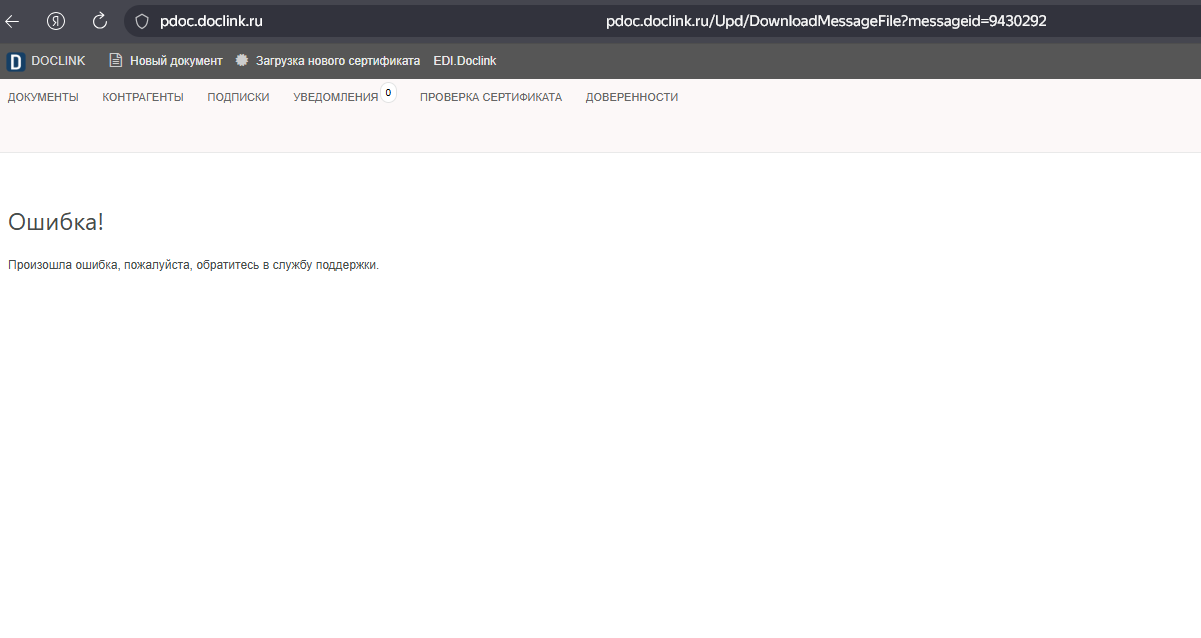The width and height of the screenshot is (1201, 638).
Task: Click the browser back arrow
Action: point(12,21)
